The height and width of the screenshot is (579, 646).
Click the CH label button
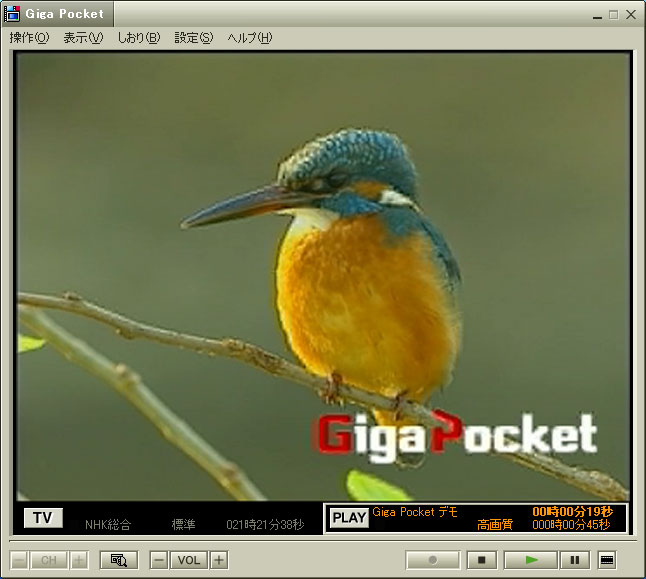click(x=49, y=560)
